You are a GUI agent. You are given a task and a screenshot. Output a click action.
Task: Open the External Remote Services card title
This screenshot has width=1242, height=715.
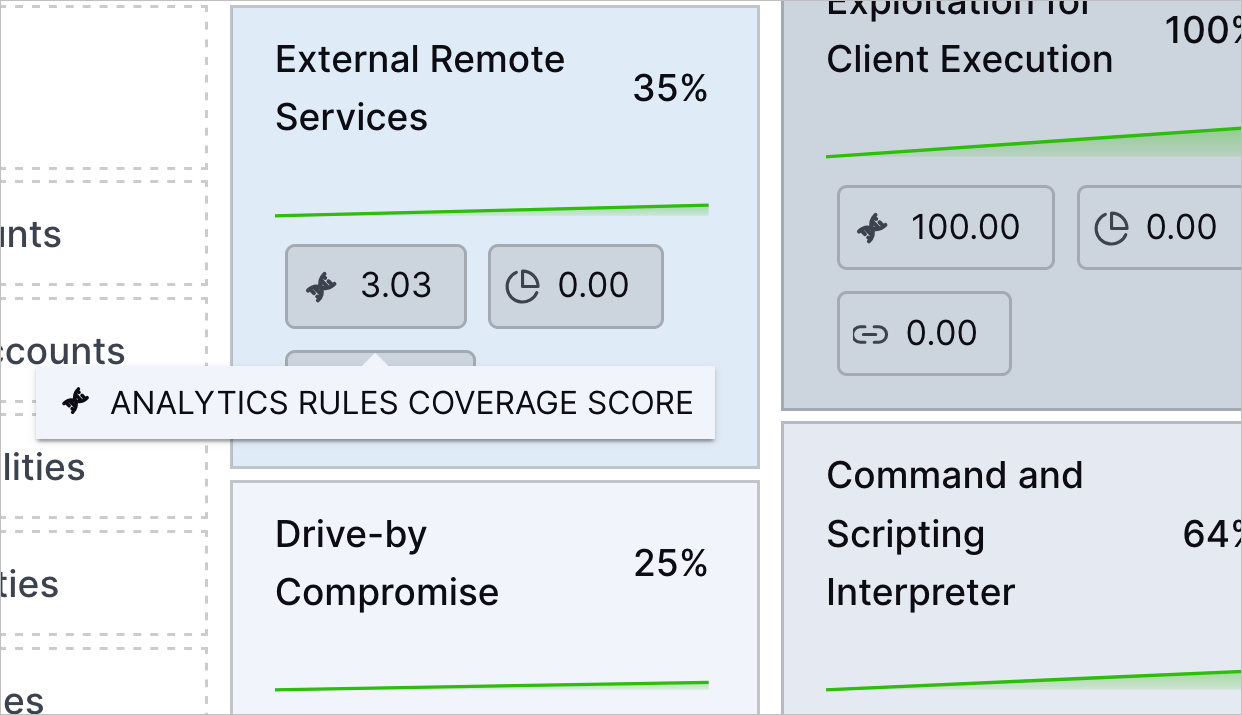point(420,89)
